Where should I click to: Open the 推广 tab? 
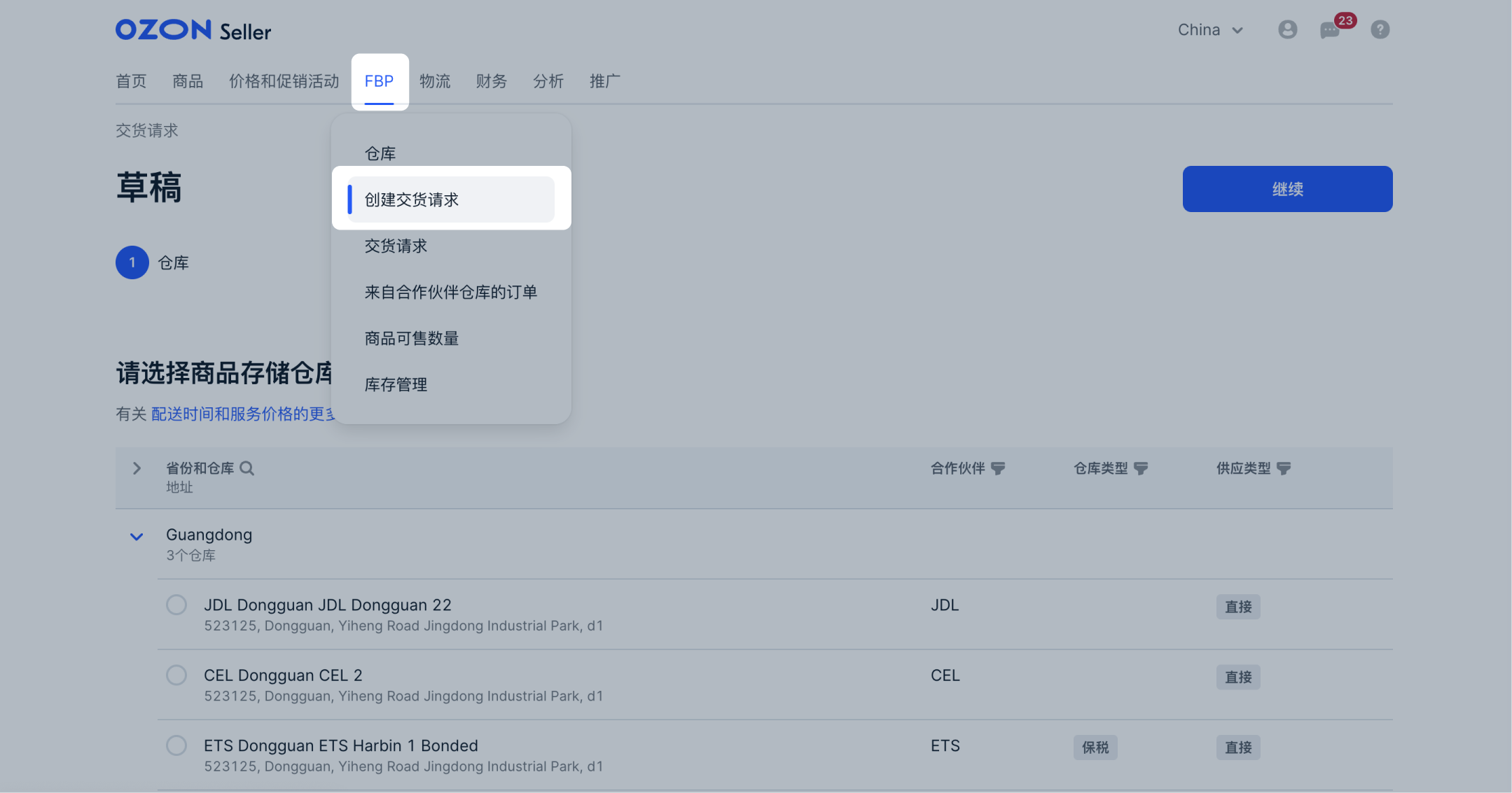(x=605, y=81)
